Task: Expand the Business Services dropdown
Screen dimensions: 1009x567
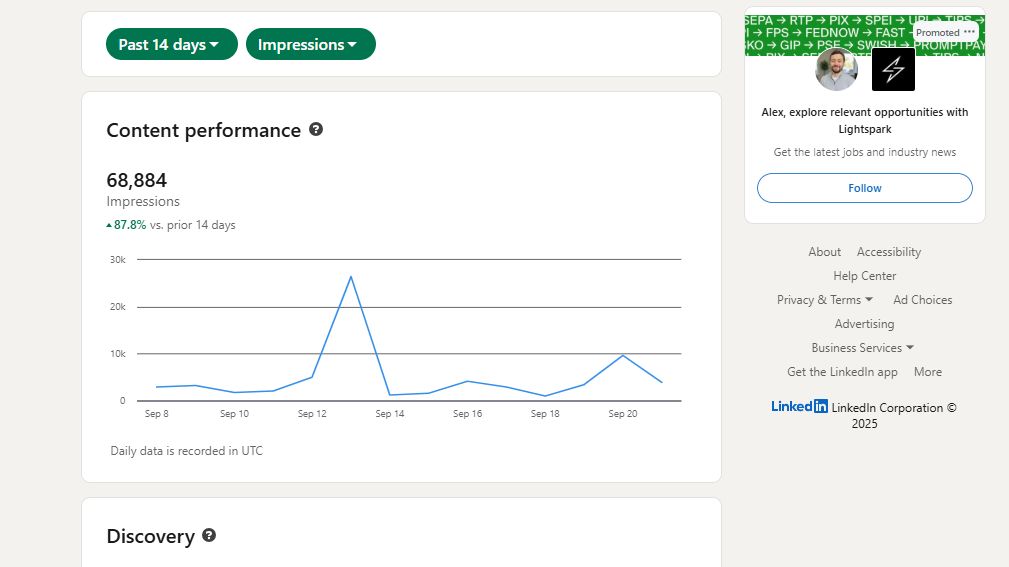Action: tap(863, 348)
